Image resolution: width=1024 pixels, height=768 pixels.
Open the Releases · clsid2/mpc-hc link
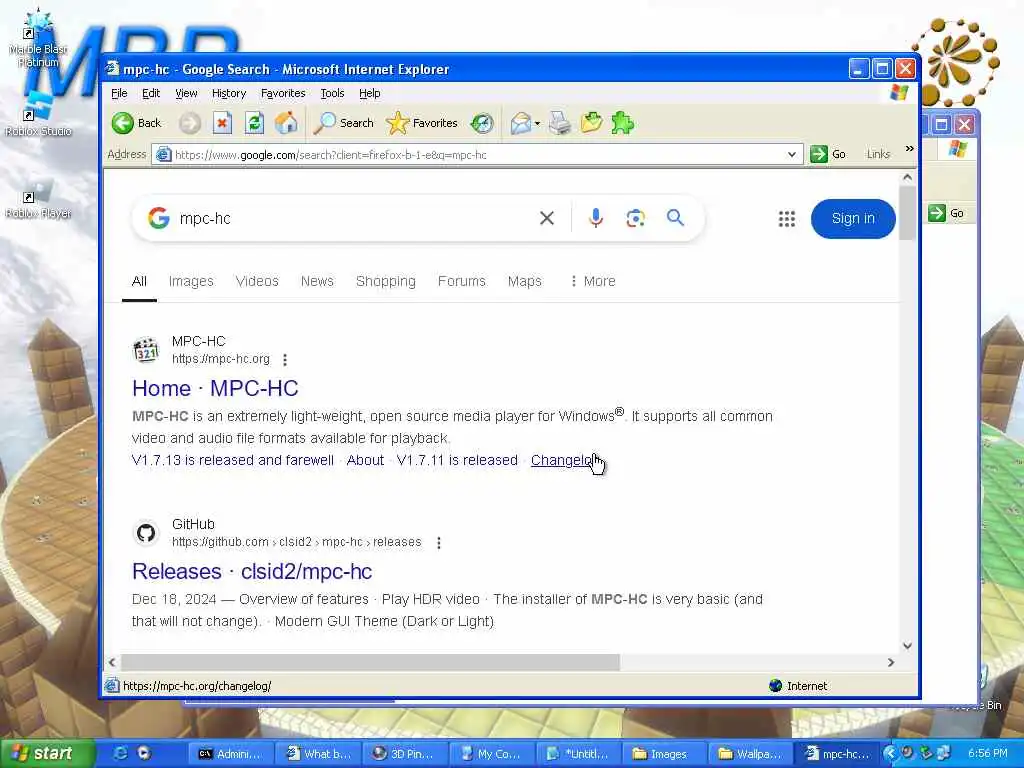[252, 571]
